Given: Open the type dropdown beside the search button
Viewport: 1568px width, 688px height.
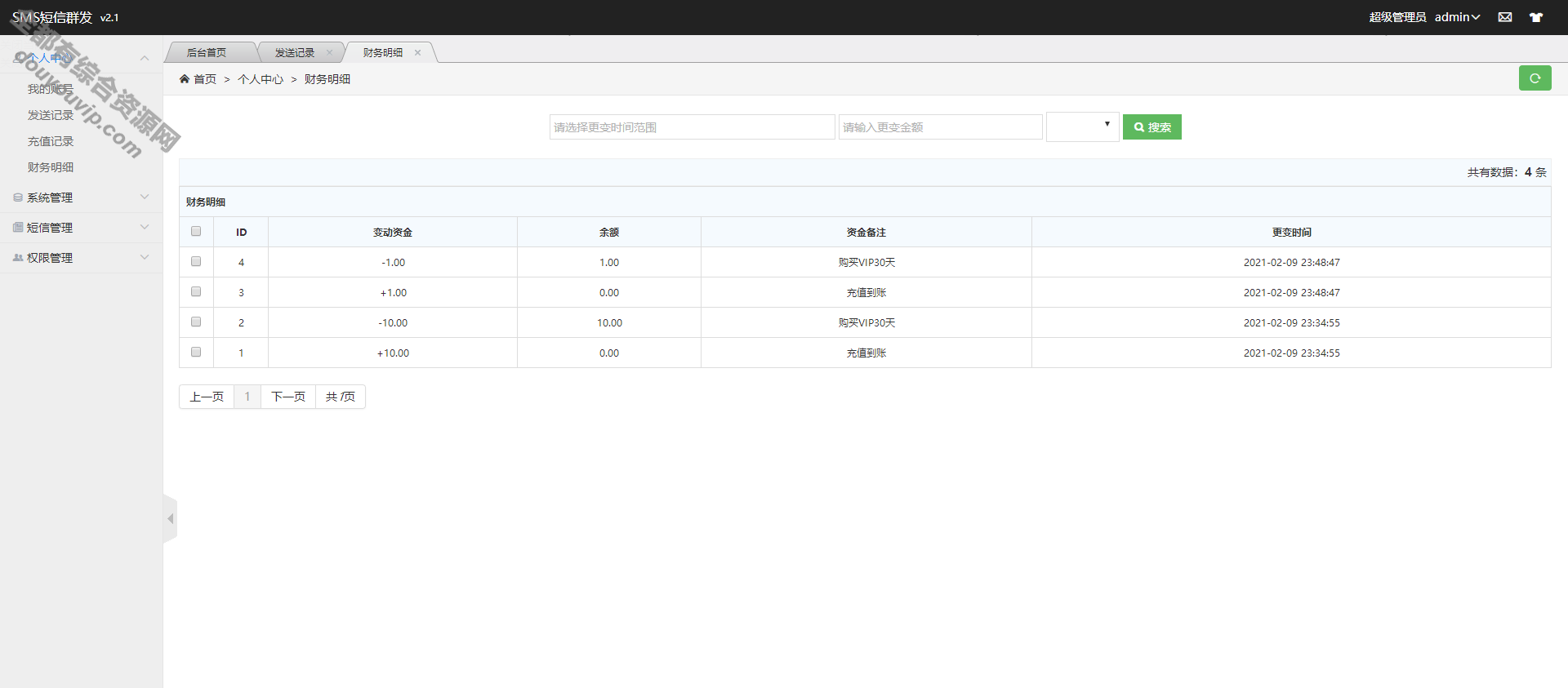Looking at the screenshot, I should (x=1083, y=127).
